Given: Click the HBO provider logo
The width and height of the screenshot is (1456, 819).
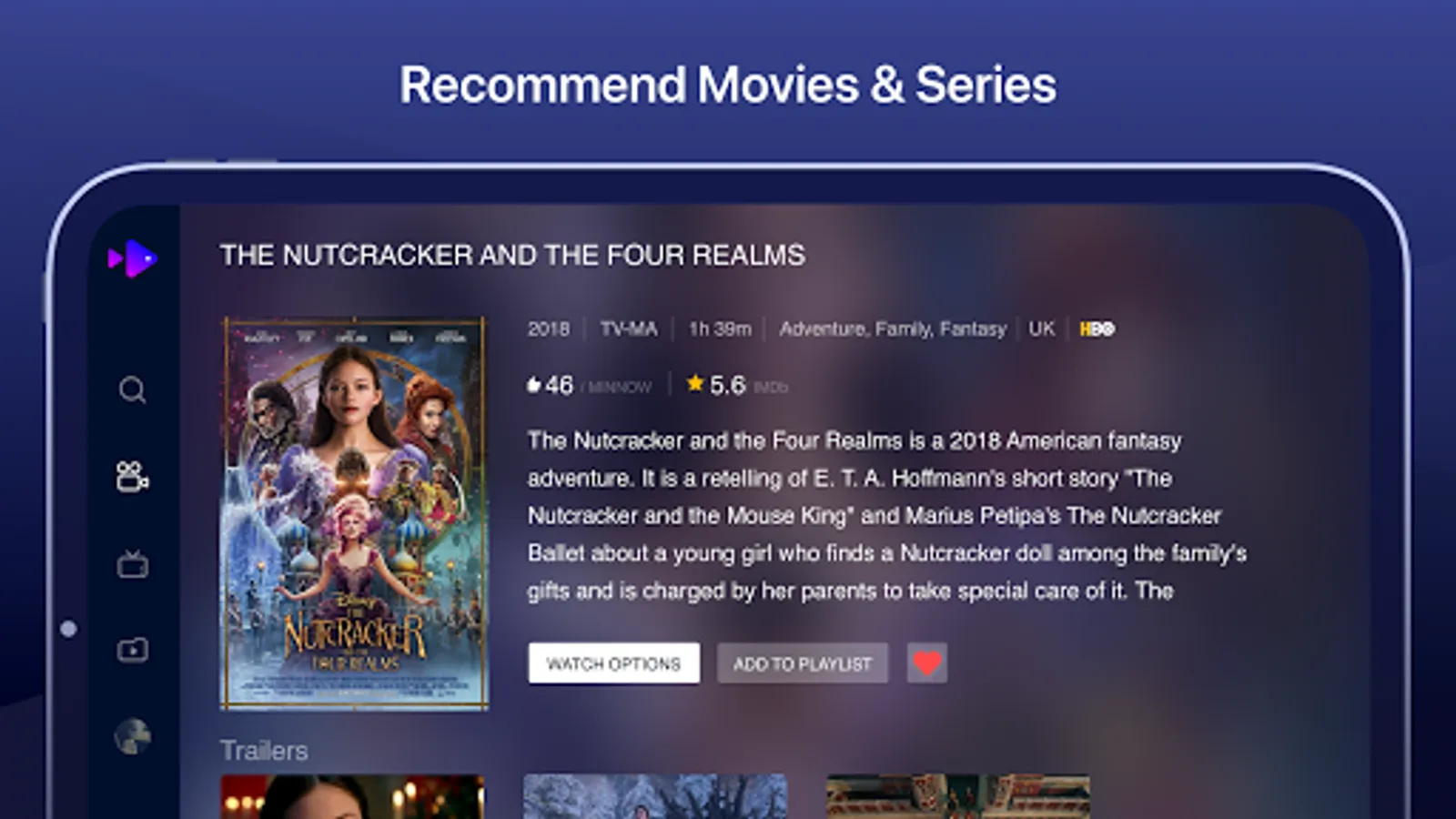Looking at the screenshot, I should pyautogui.click(x=1097, y=329).
